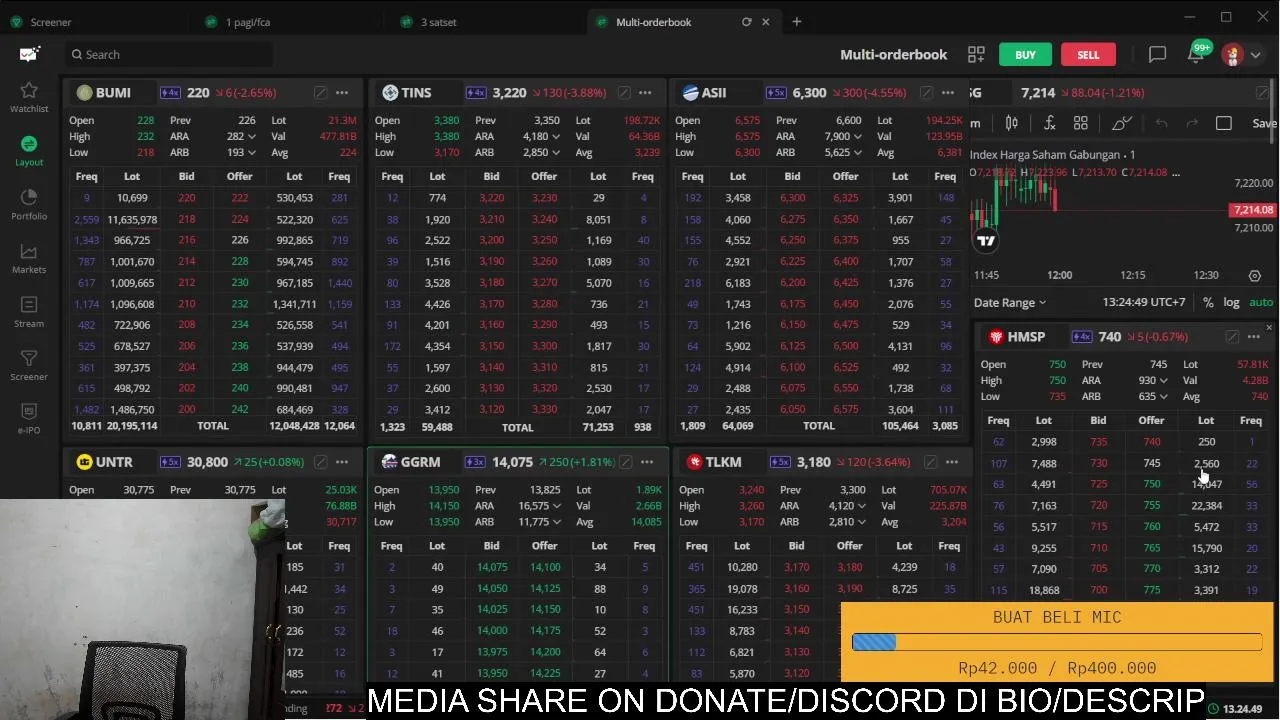Click the edit icon on BUMI widget
The height and width of the screenshot is (720, 1280).
click(x=320, y=93)
